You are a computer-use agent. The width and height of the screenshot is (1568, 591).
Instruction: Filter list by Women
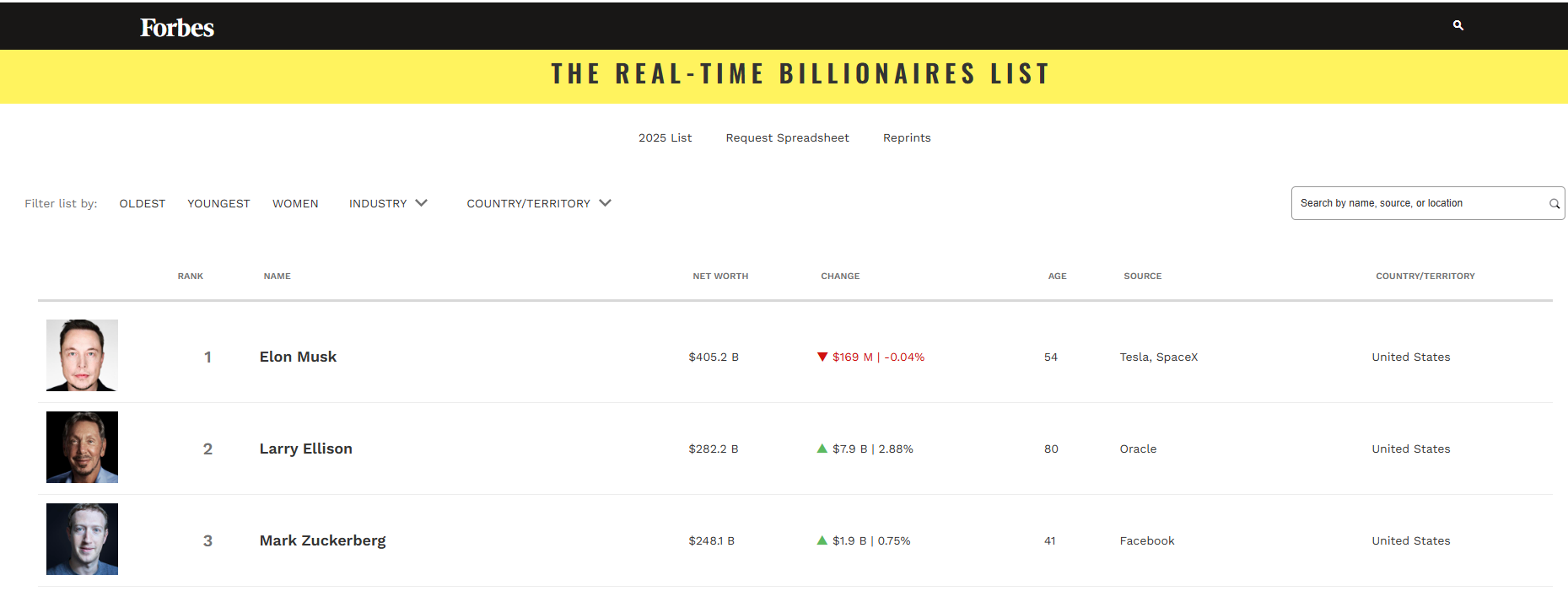point(295,203)
